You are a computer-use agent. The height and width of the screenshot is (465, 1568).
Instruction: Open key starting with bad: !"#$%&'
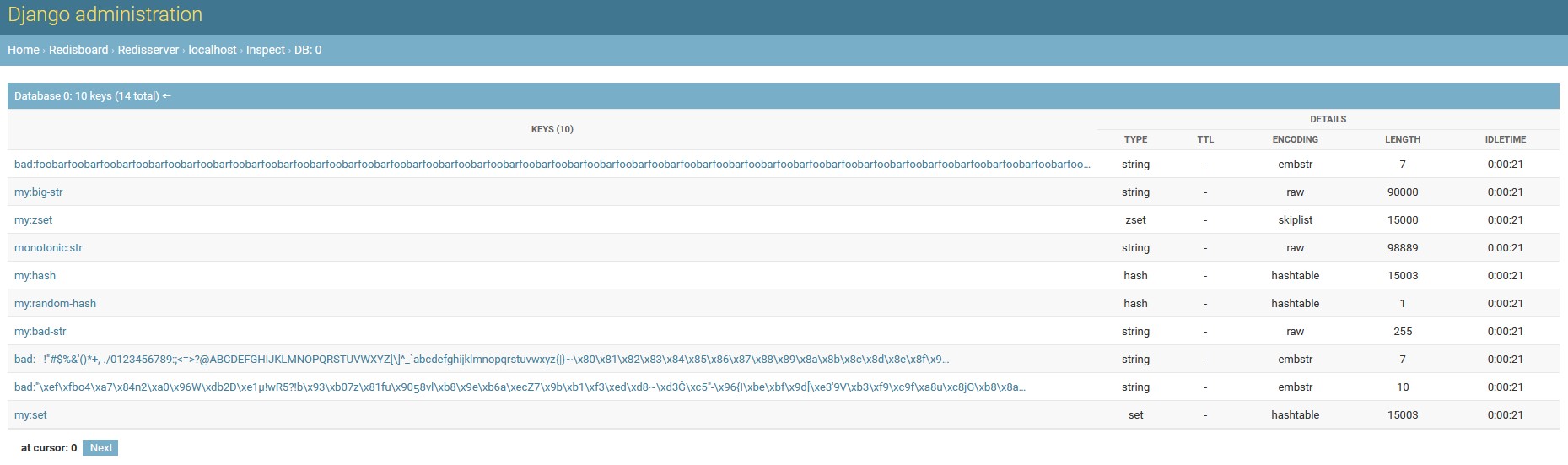coord(482,359)
